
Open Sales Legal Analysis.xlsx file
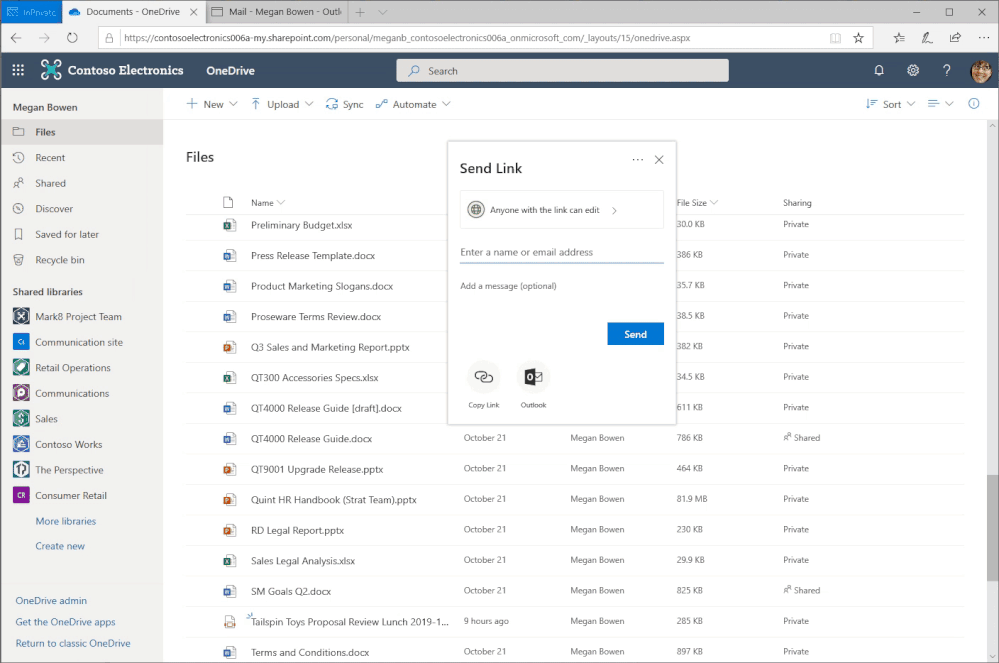tap(303, 560)
